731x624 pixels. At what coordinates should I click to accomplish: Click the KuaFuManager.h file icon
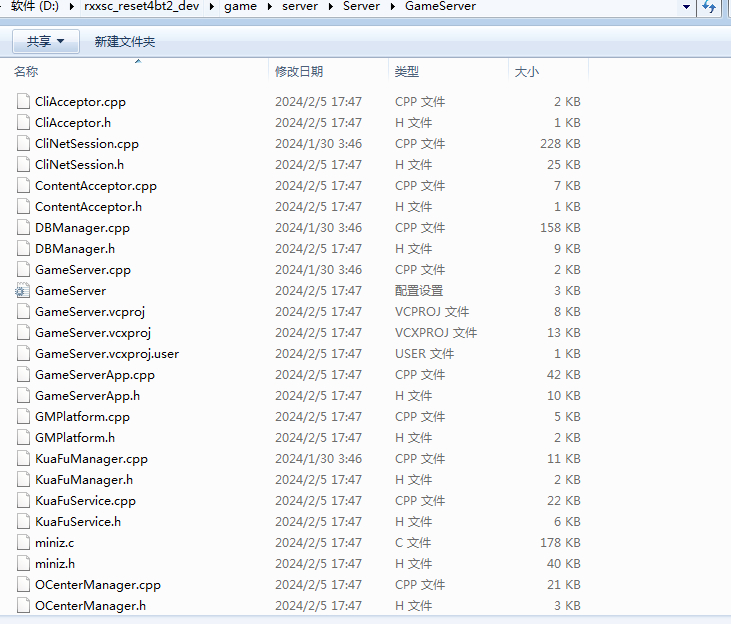[x=24, y=480]
